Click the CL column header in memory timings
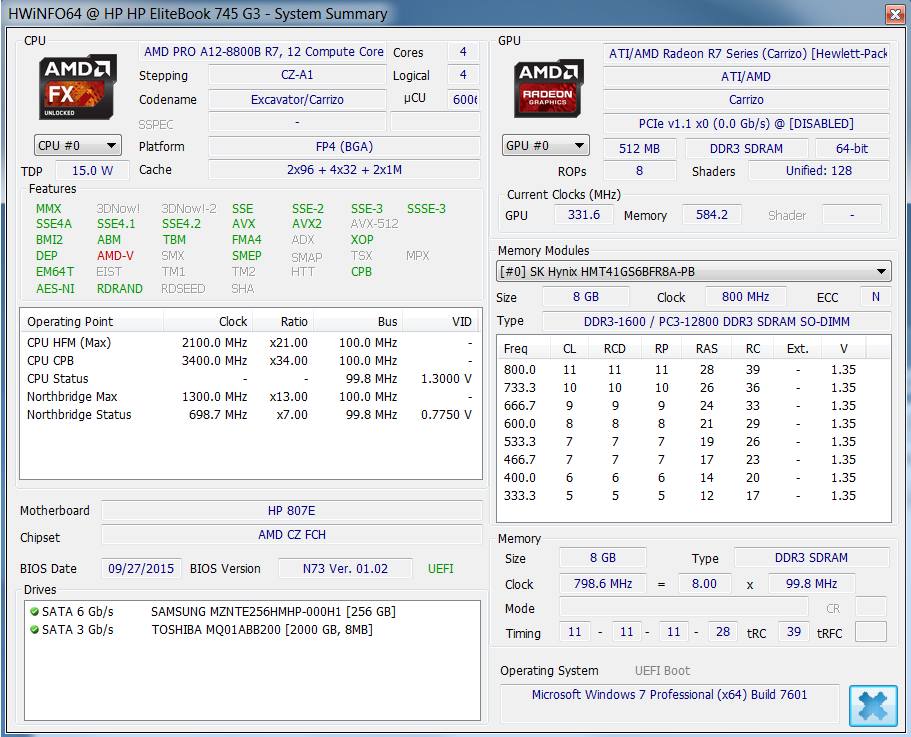911x737 pixels. pyautogui.click(x=569, y=348)
